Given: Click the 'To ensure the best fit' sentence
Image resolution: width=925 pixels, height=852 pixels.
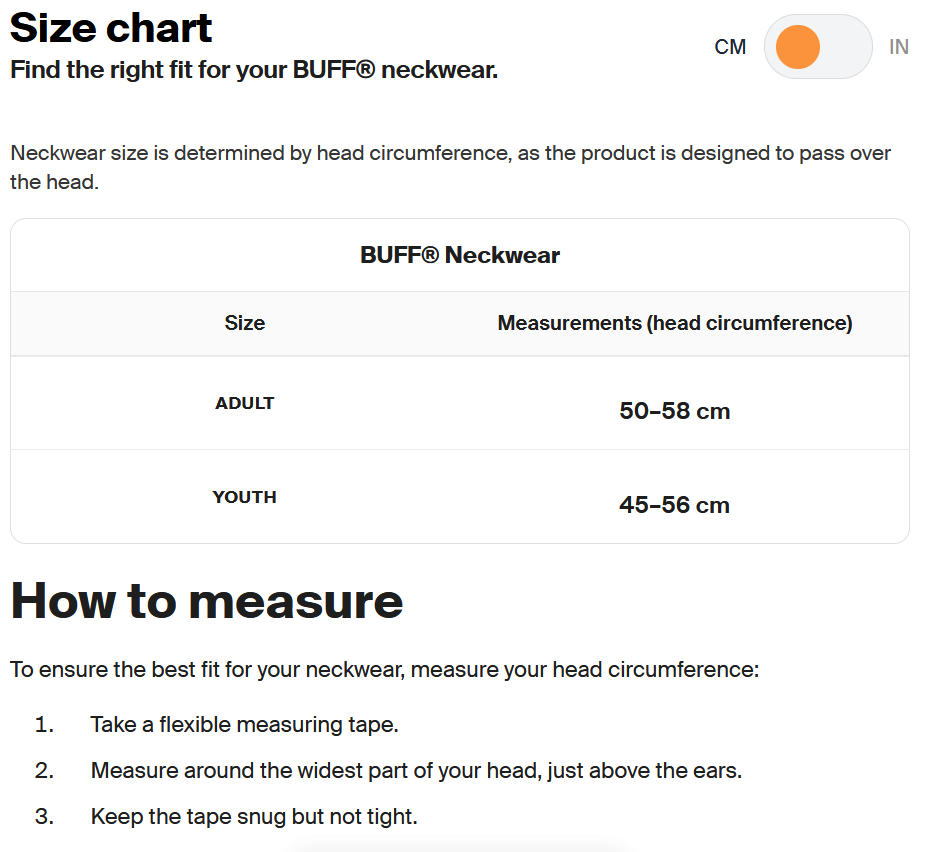Looking at the screenshot, I should pos(385,670).
